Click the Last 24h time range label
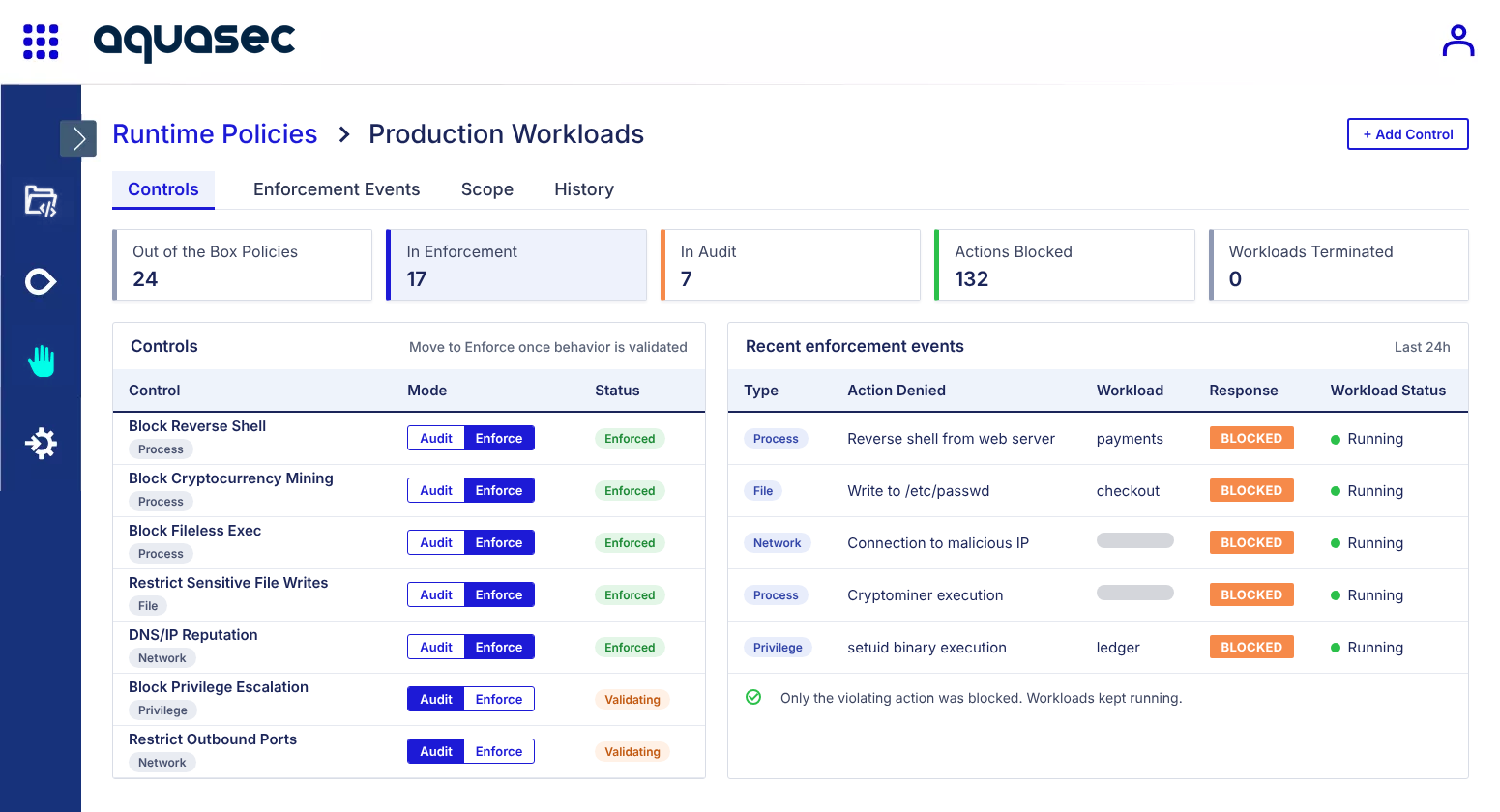Image resolution: width=1500 pixels, height=812 pixels. point(1422,347)
